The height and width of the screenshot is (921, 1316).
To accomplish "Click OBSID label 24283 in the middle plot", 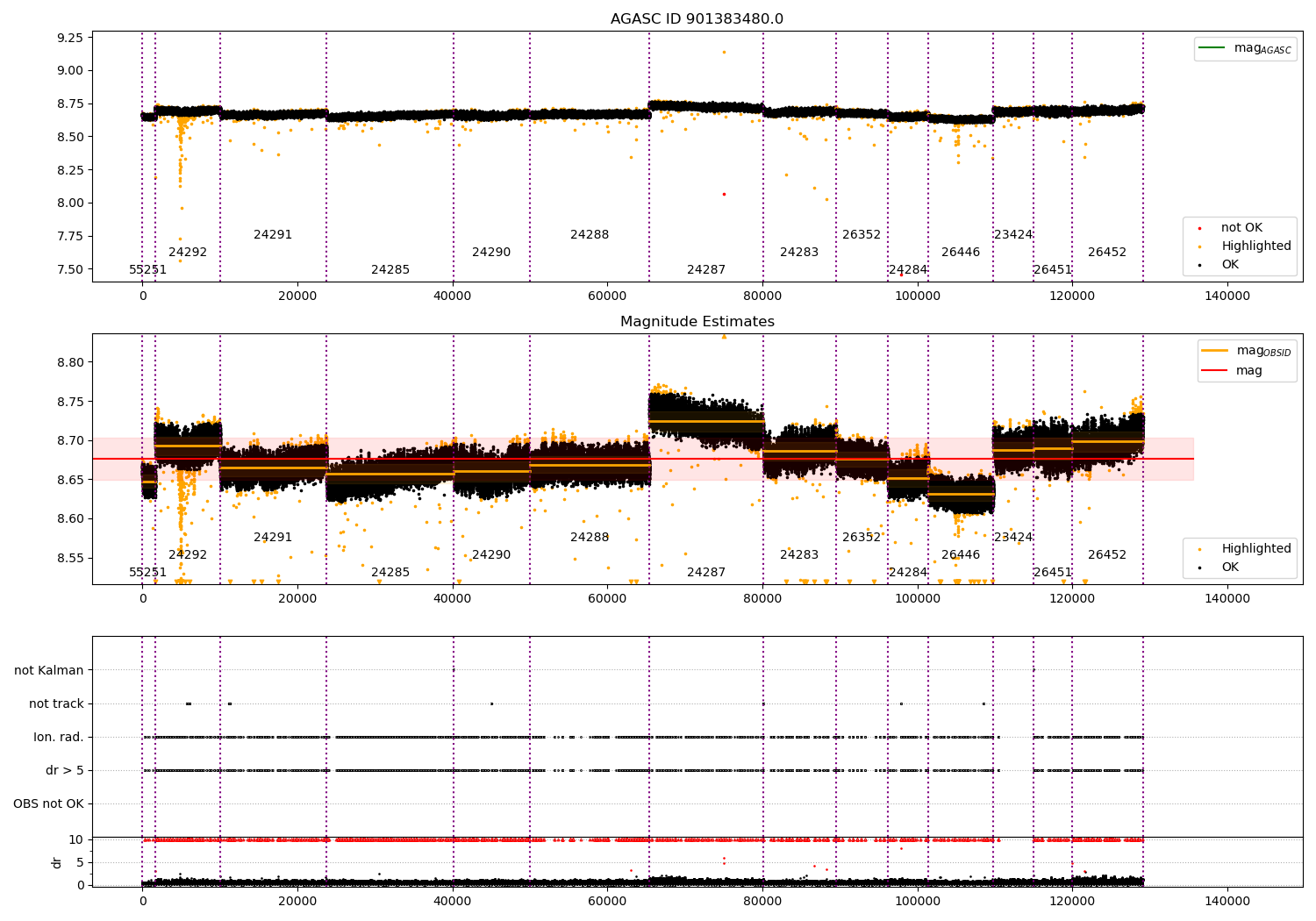I will pyautogui.click(x=799, y=555).
